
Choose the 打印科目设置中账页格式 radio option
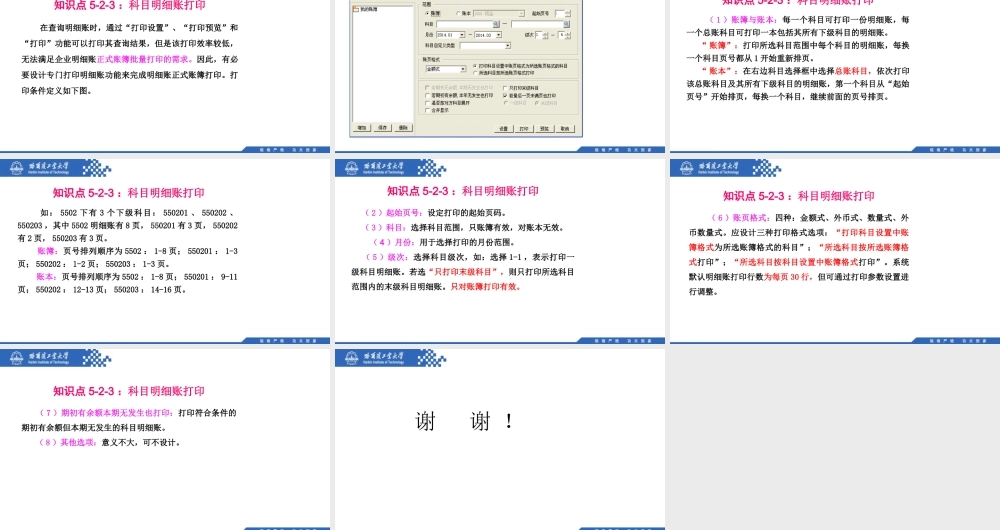coord(474,66)
